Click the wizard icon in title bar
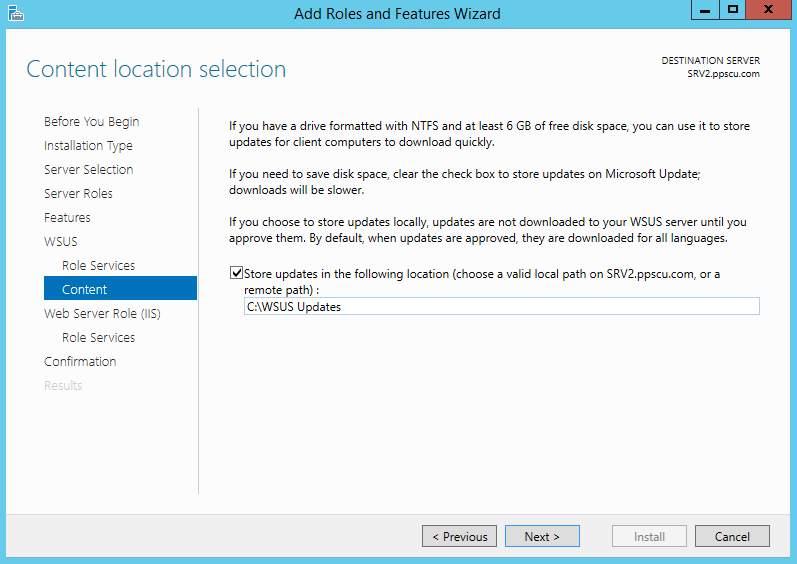Screen dimensions: 797x564 [14, 13]
